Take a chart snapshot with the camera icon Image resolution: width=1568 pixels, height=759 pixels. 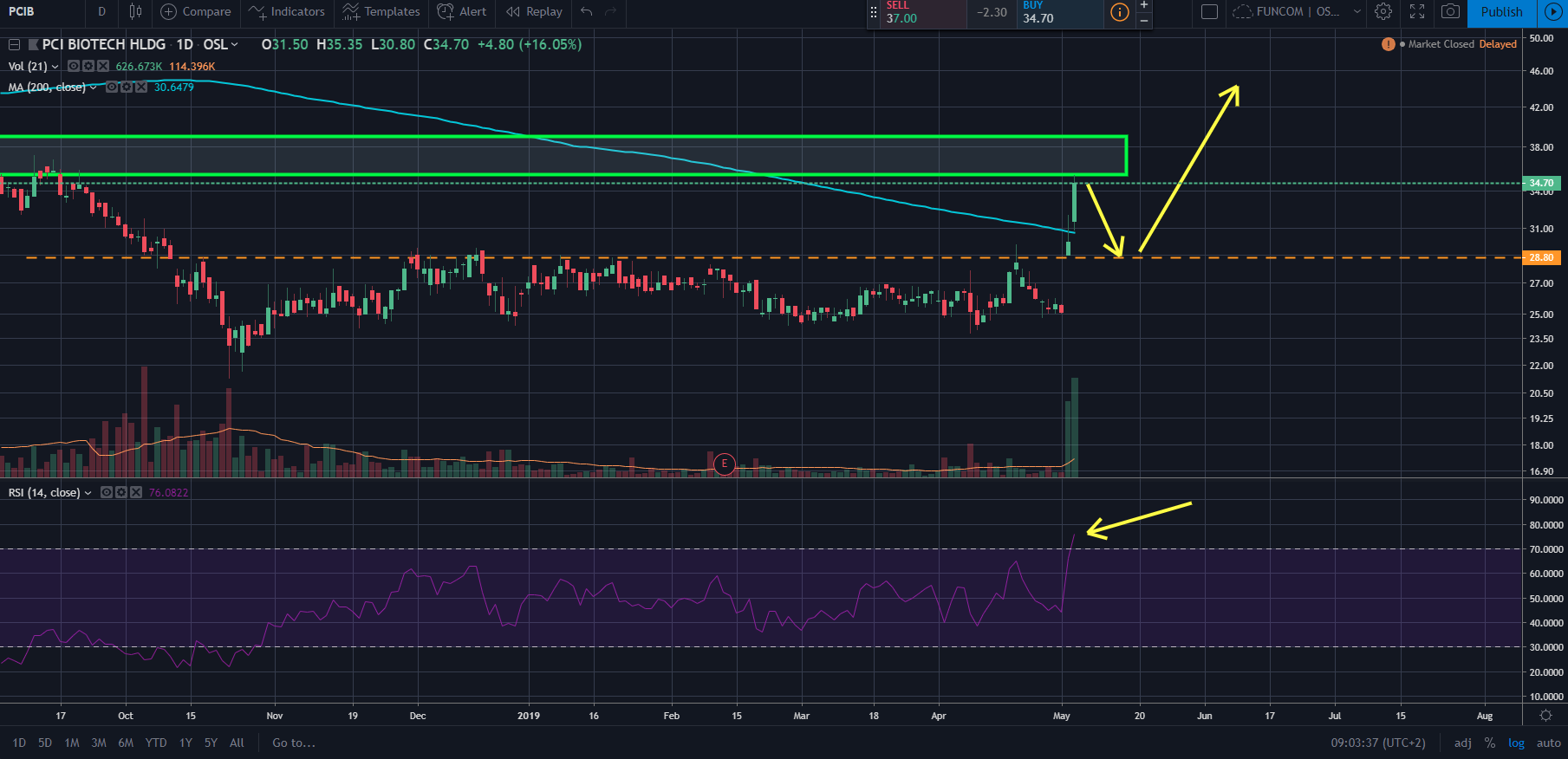[x=1450, y=11]
